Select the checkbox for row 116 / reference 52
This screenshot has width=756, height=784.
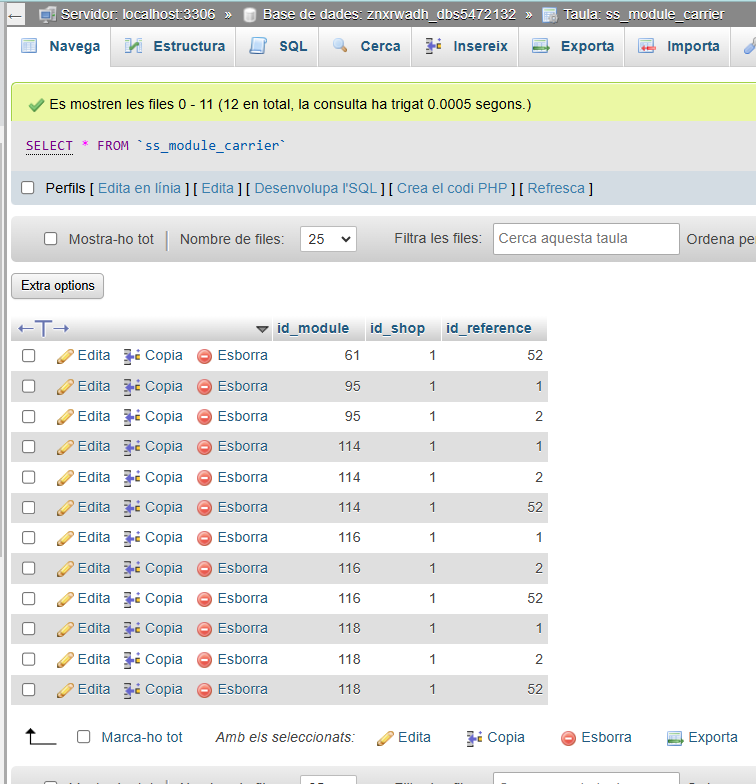click(x=28, y=598)
